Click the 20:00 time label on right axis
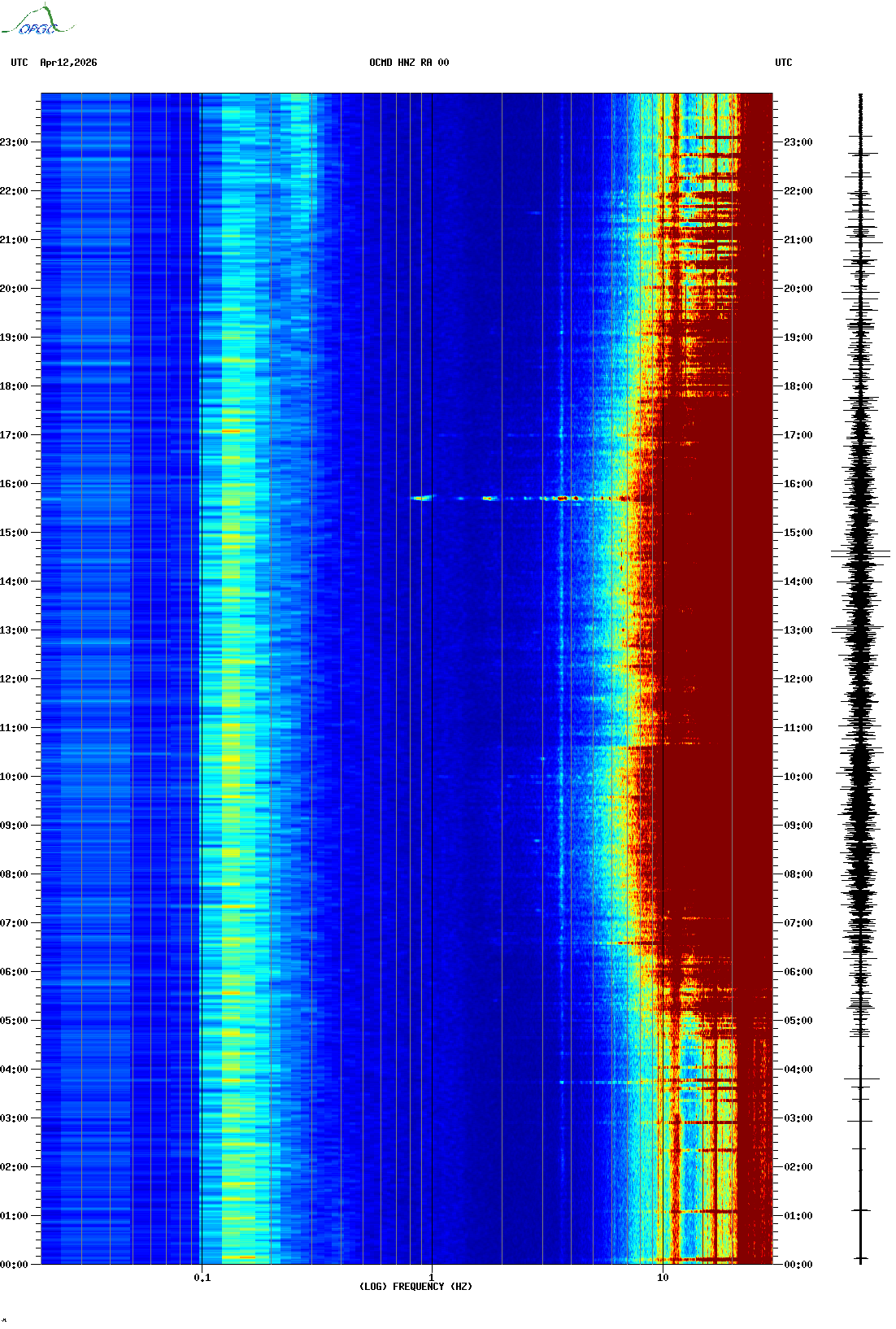The height and width of the screenshot is (1329, 896). pyautogui.click(x=798, y=289)
